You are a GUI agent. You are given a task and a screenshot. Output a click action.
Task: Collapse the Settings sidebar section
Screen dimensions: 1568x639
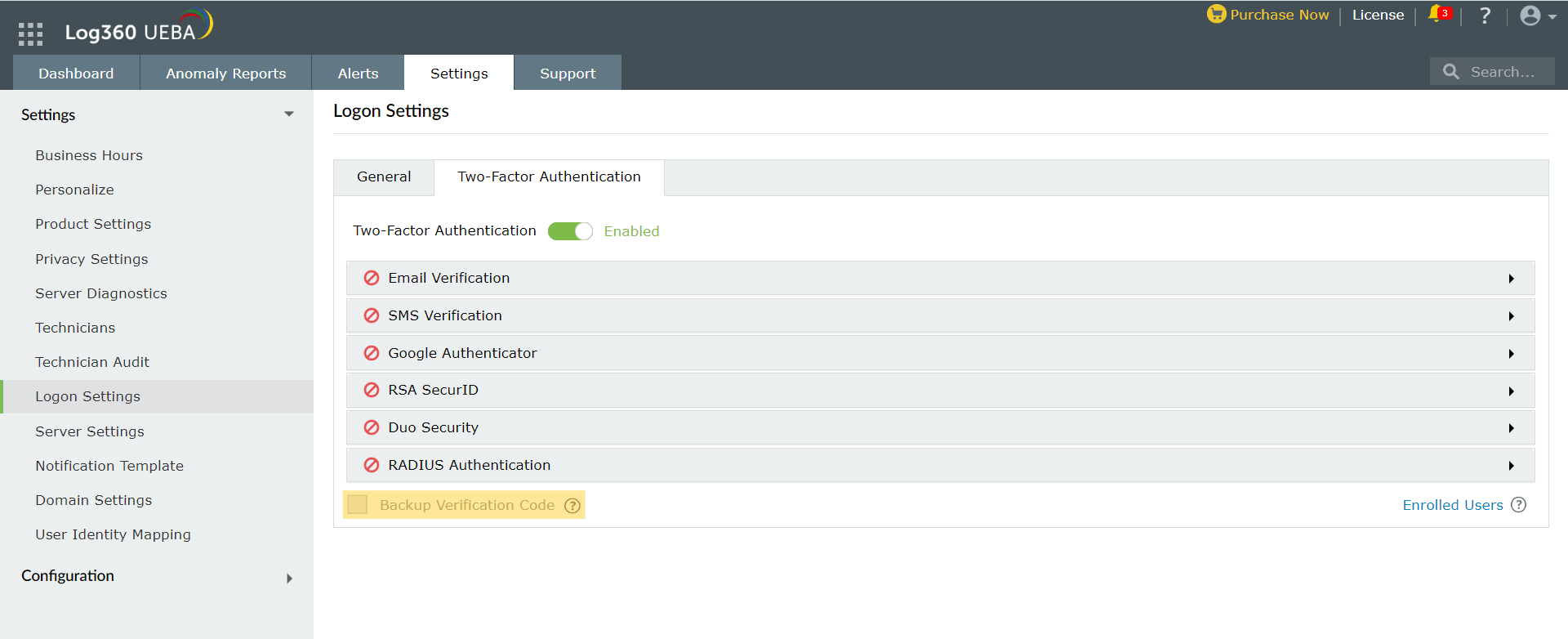(289, 114)
